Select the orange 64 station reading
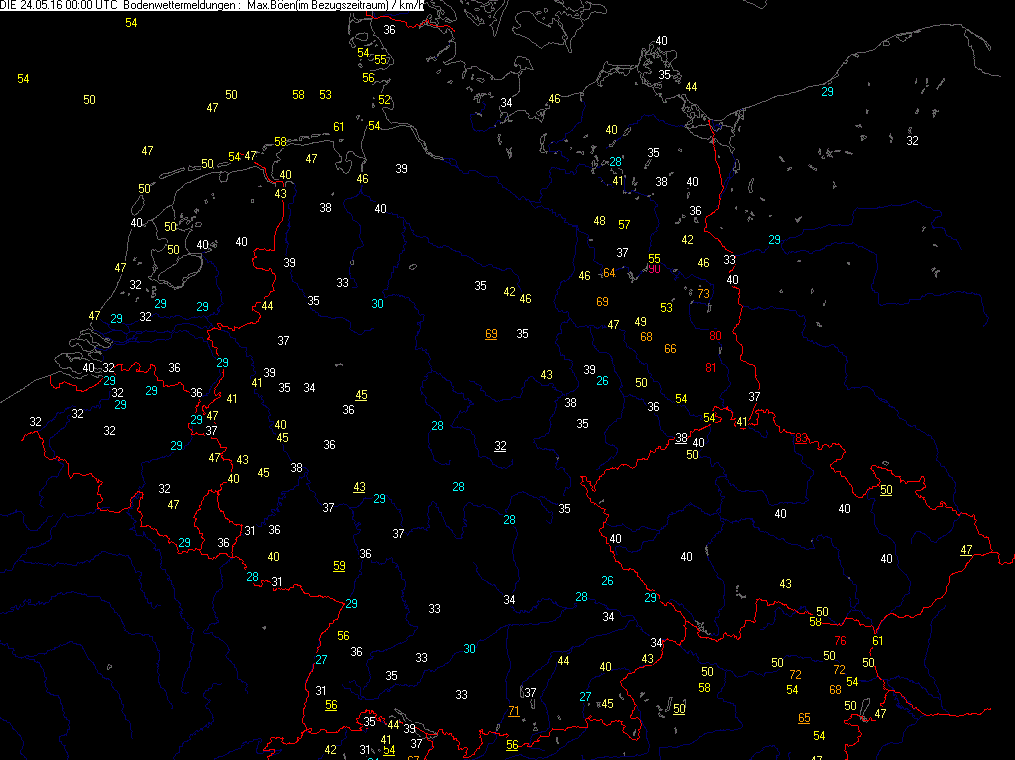1015x760 pixels. [x=609, y=274]
